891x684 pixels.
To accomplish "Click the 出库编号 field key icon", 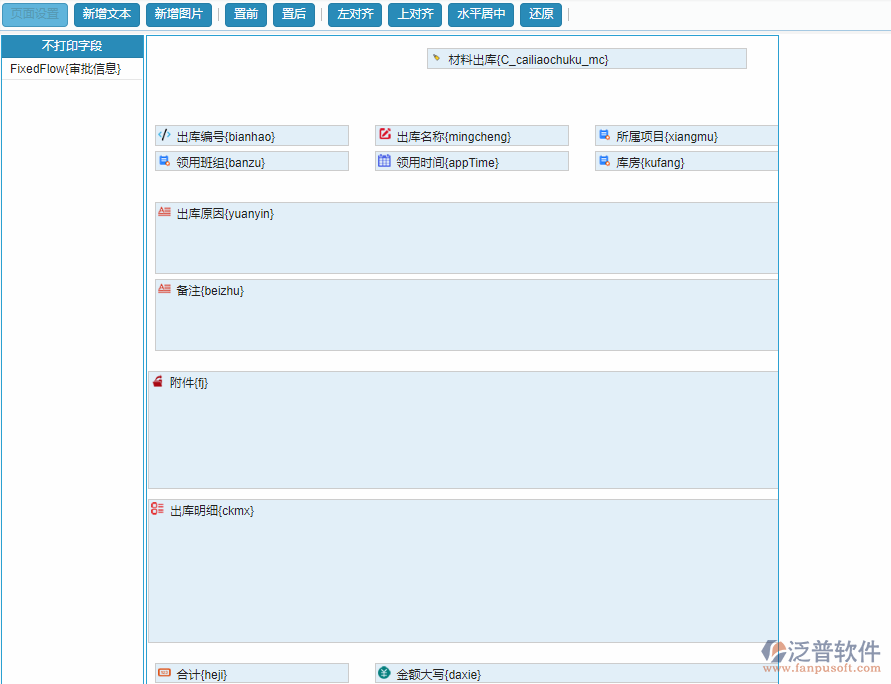I will point(165,135).
